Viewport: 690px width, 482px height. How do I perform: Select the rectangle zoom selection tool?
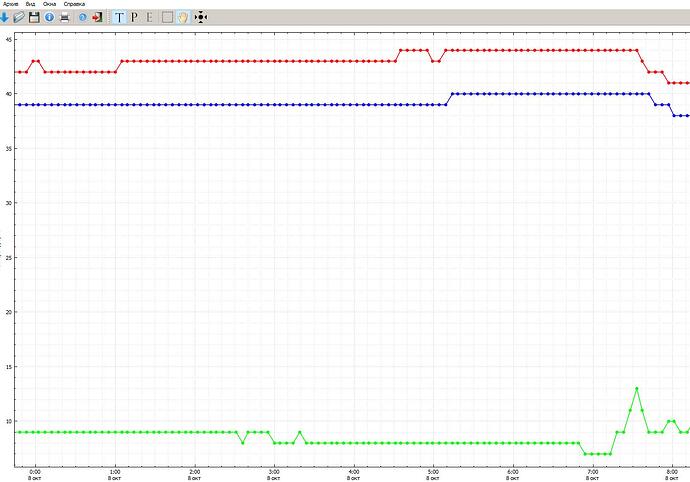point(167,18)
